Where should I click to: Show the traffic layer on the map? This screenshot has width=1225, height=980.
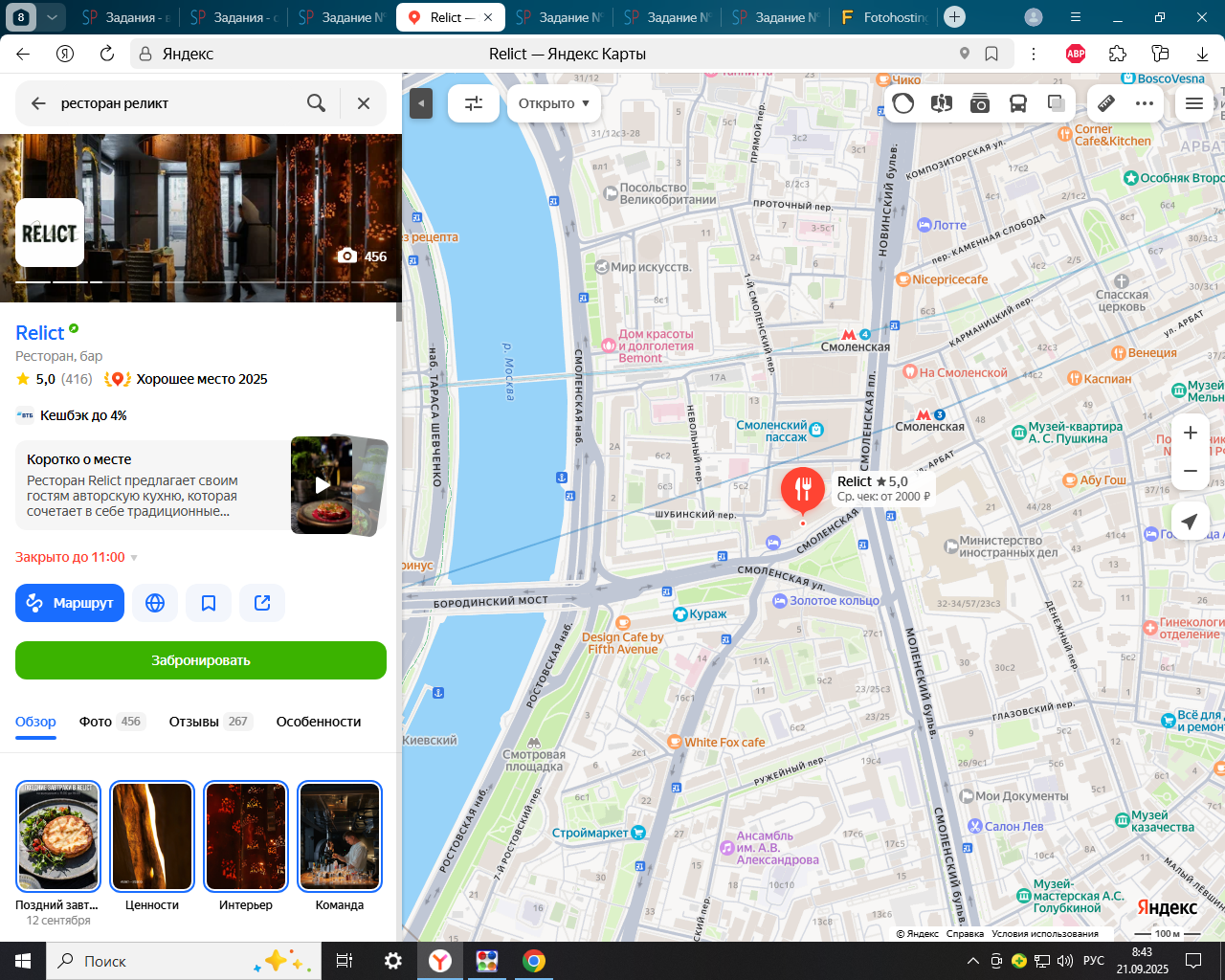[903, 103]
